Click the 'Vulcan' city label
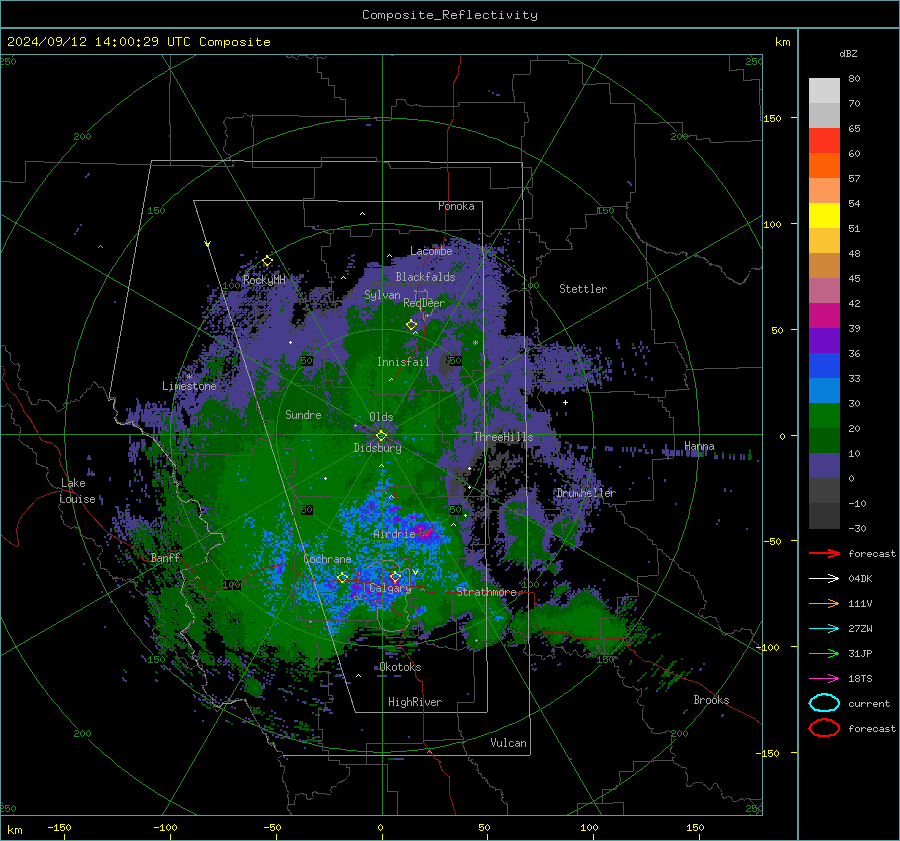This screenshot has height=841, width=900. [509, 743]
